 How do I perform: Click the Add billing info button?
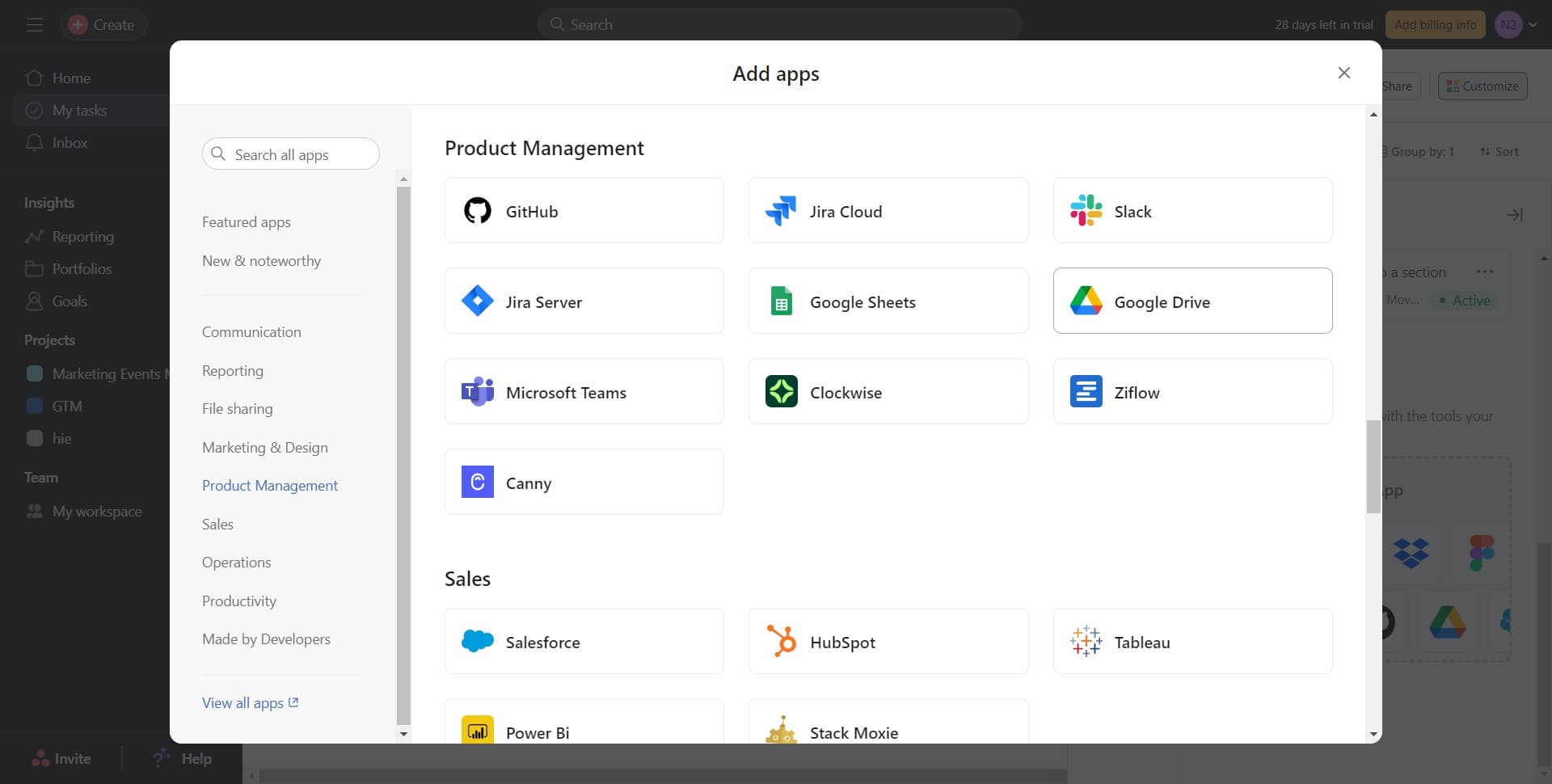point(1435,24)
